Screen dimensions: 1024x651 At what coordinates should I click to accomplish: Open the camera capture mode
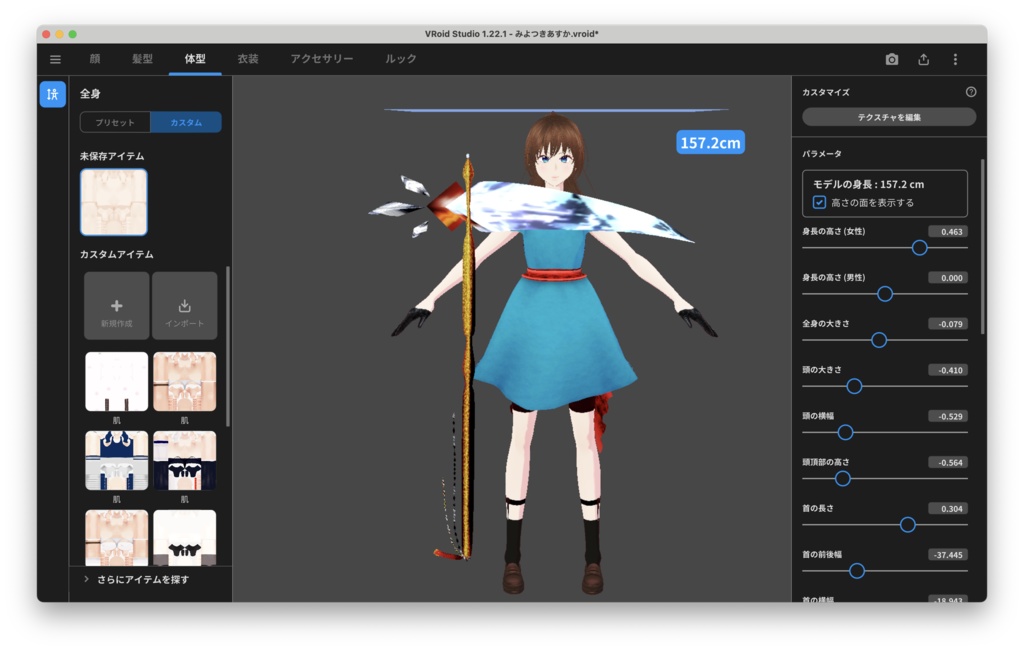point(891,59)
